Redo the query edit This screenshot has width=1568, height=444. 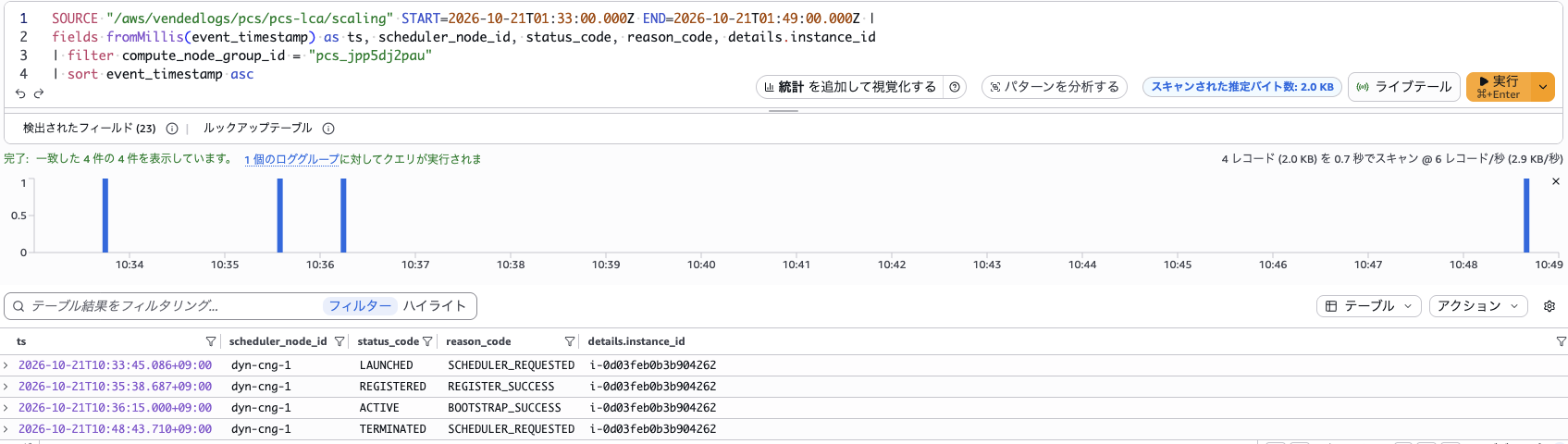coord(39,93)
